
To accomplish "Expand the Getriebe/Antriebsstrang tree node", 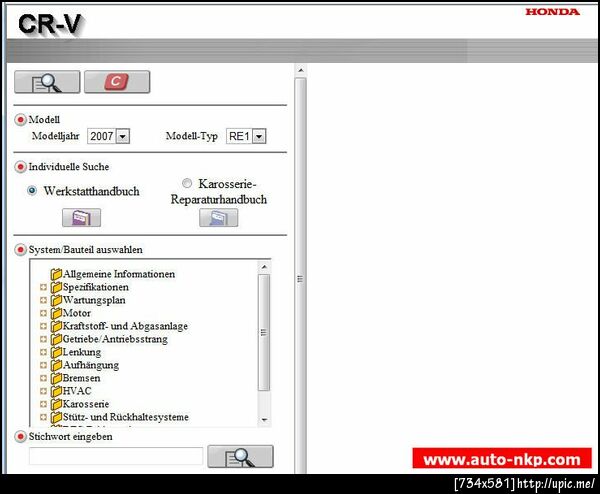I will coord(43,339).
